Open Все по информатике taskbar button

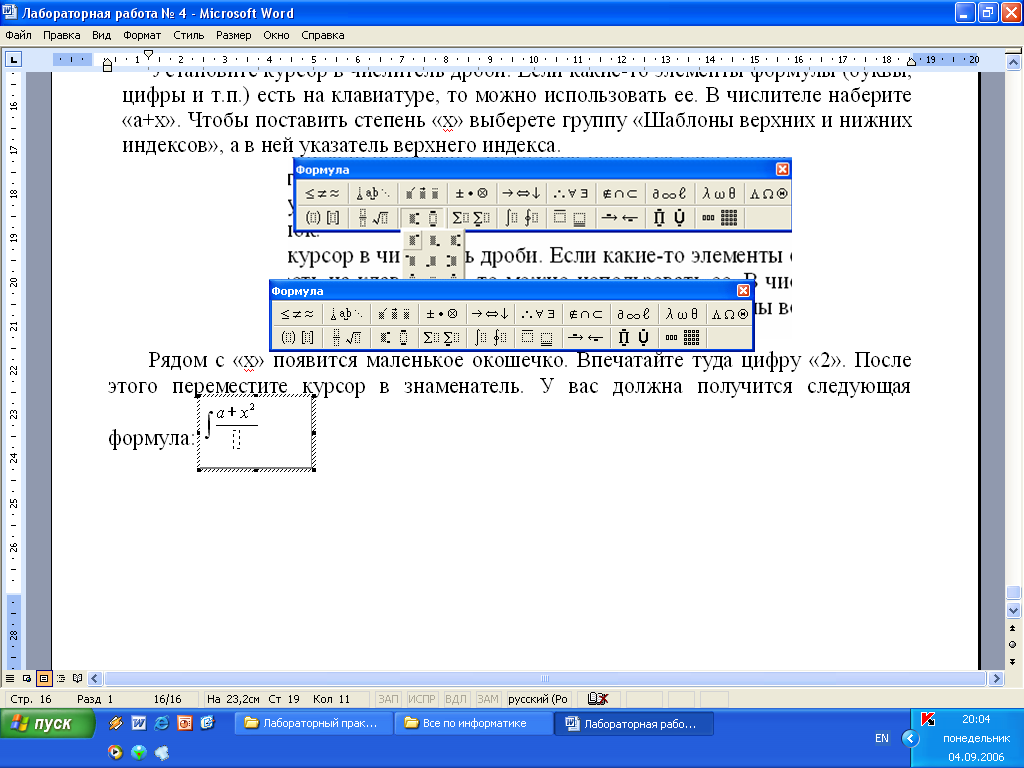pos(474,724)
